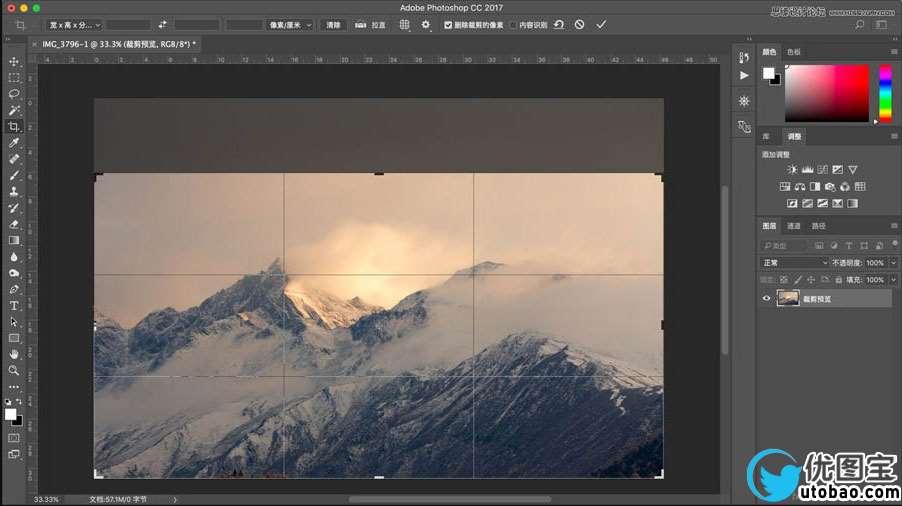Switch to the Libraries tab
902x506 pixels.
[766, 136]
